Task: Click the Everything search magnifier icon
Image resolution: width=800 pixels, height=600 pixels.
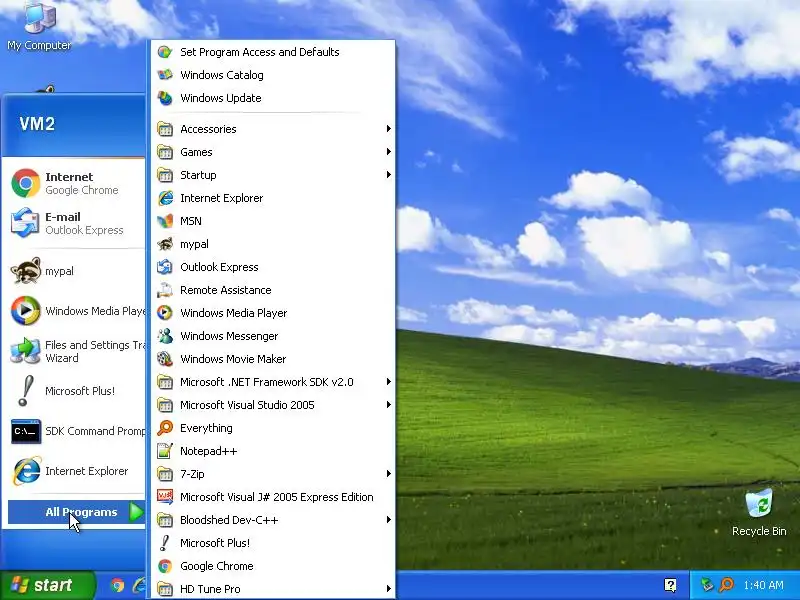Action: [165, 428]
